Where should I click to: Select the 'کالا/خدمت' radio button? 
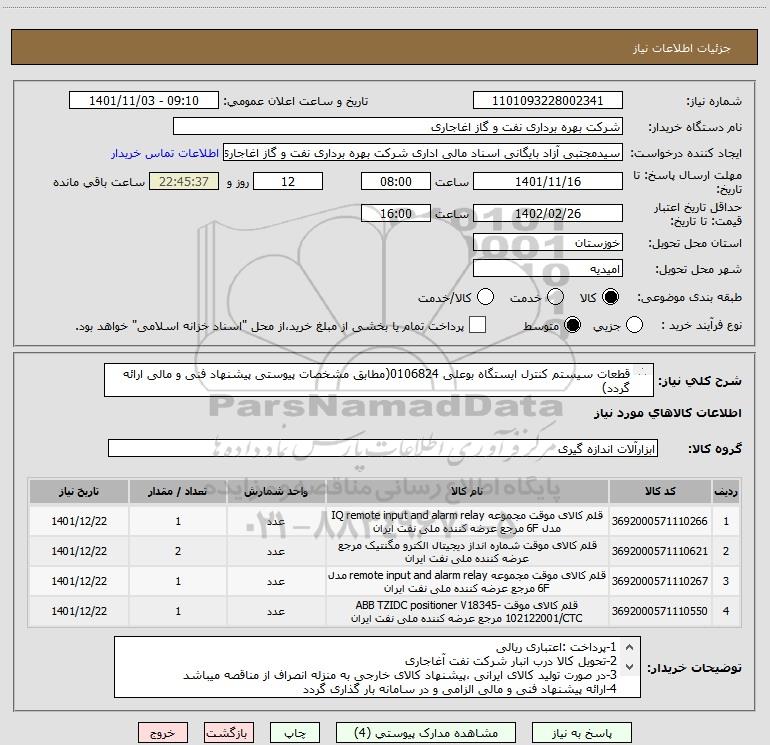pos(485,297)
